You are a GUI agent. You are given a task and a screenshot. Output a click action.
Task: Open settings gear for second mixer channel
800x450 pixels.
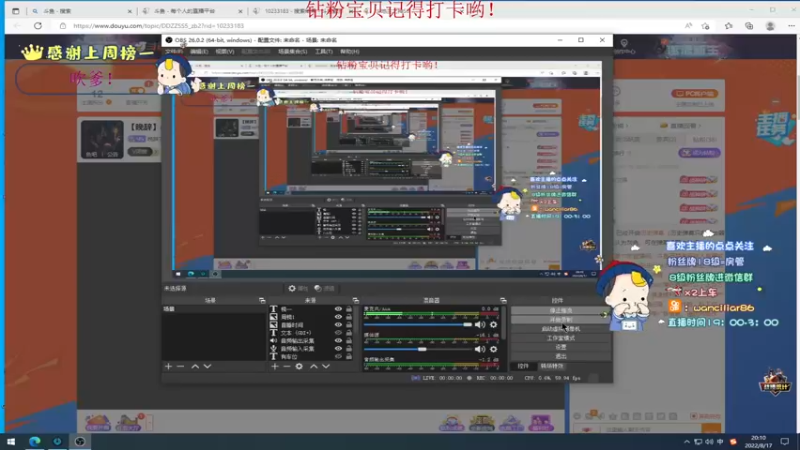tap(493, 349)
